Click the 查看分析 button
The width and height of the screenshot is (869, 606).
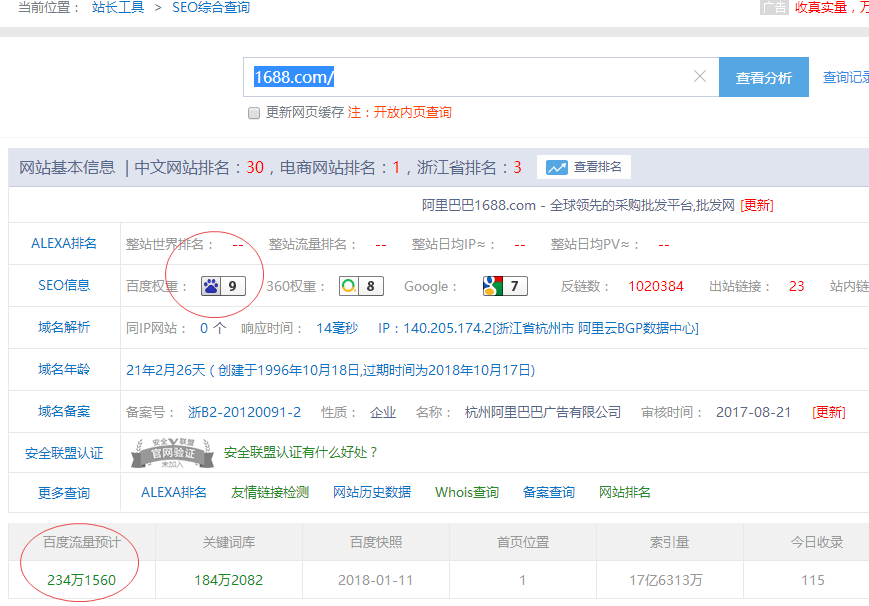[764, 77]
